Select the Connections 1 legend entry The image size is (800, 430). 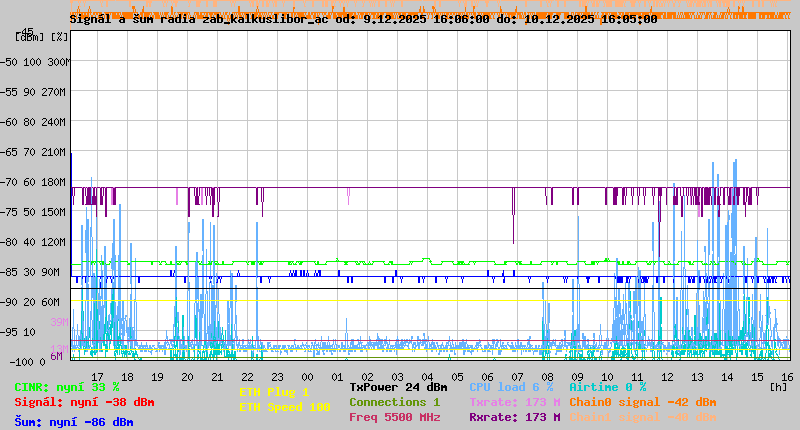click(x=394, y=402)
